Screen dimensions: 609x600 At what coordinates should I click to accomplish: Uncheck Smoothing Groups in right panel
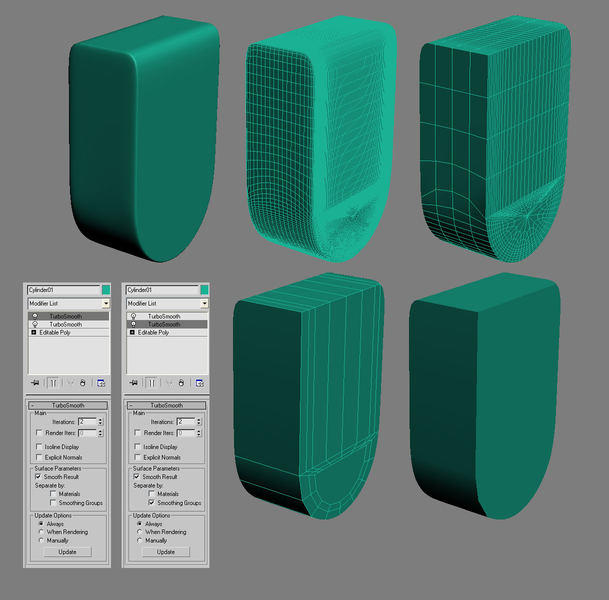(x=152, y=503)
